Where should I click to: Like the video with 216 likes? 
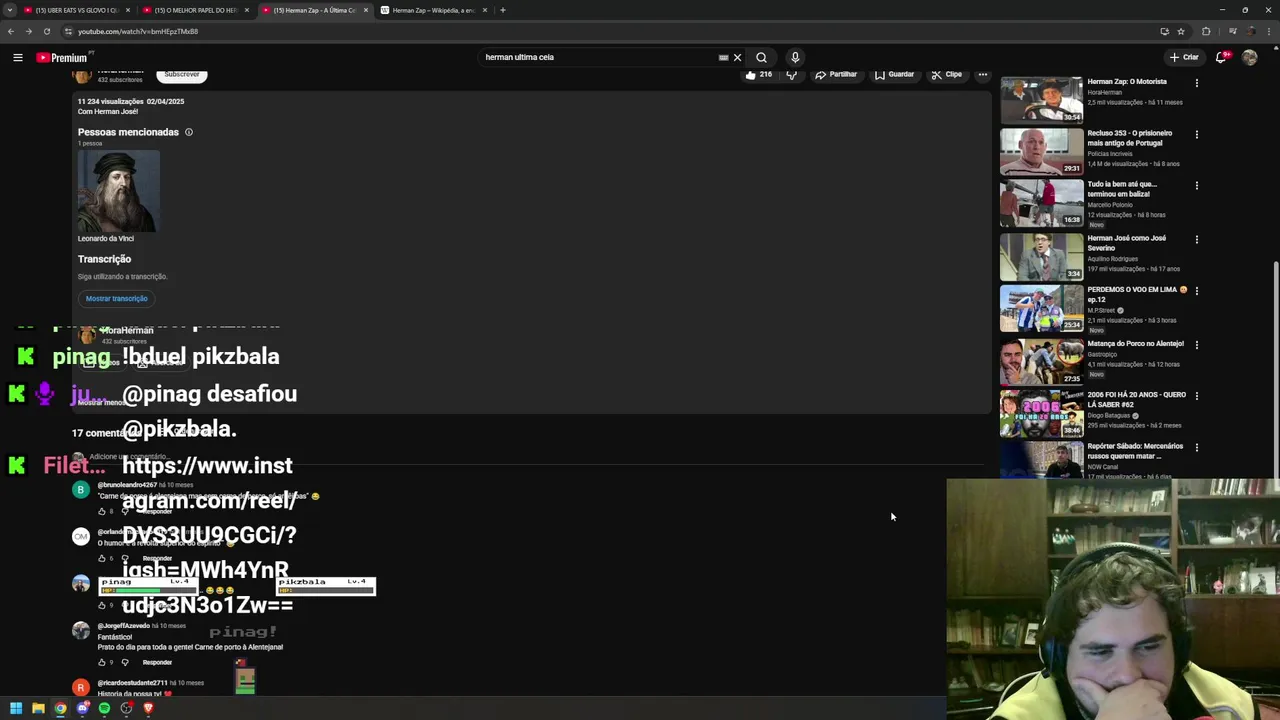click(x=759, y=74)
